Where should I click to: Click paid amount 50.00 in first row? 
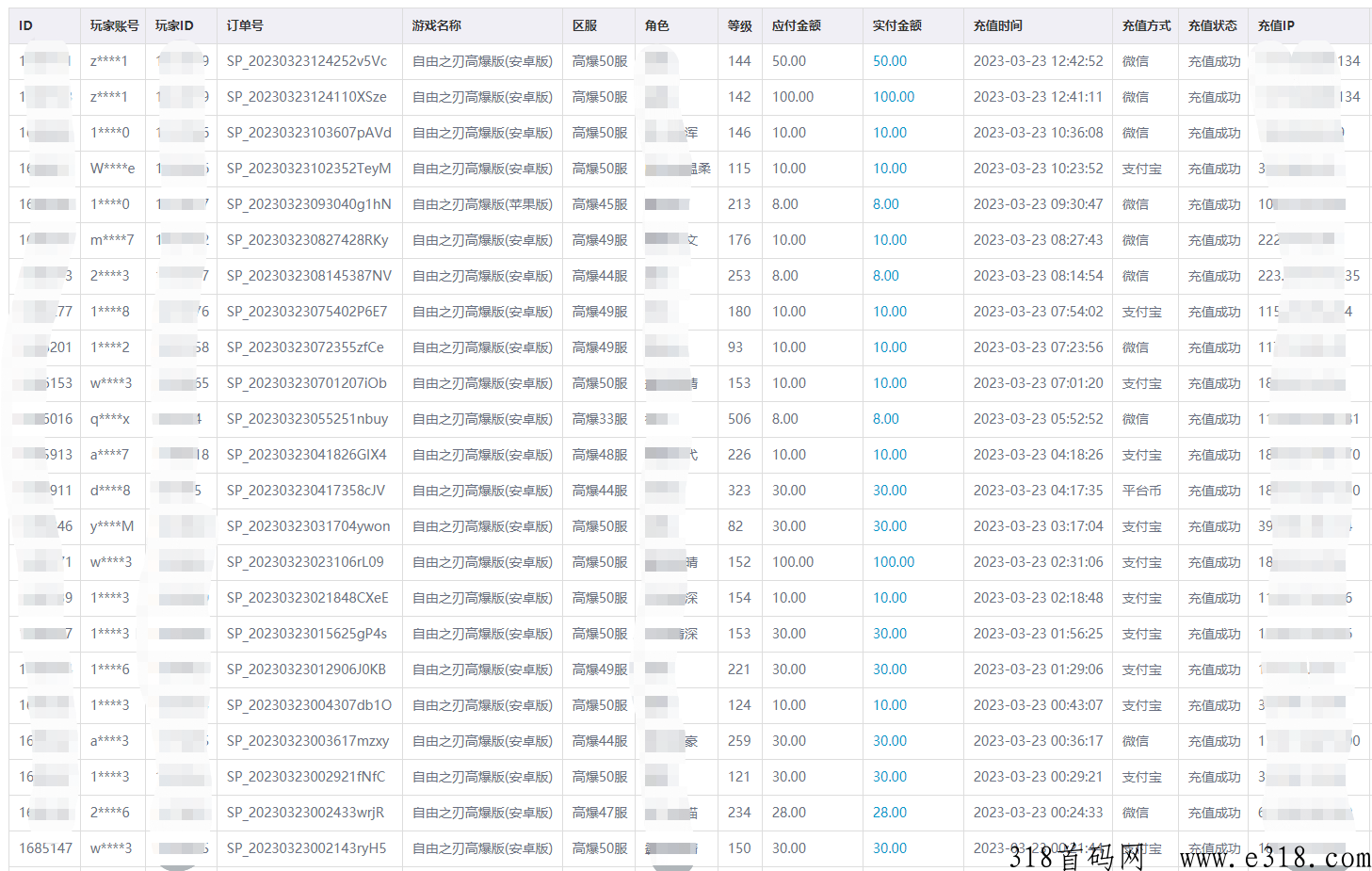coord(890,61)
